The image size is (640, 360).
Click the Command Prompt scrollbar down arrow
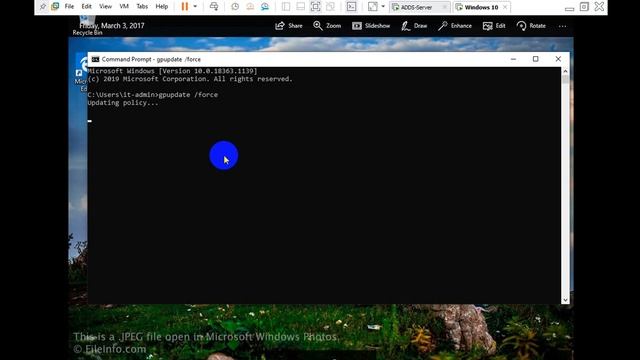[x=565, y=300]
